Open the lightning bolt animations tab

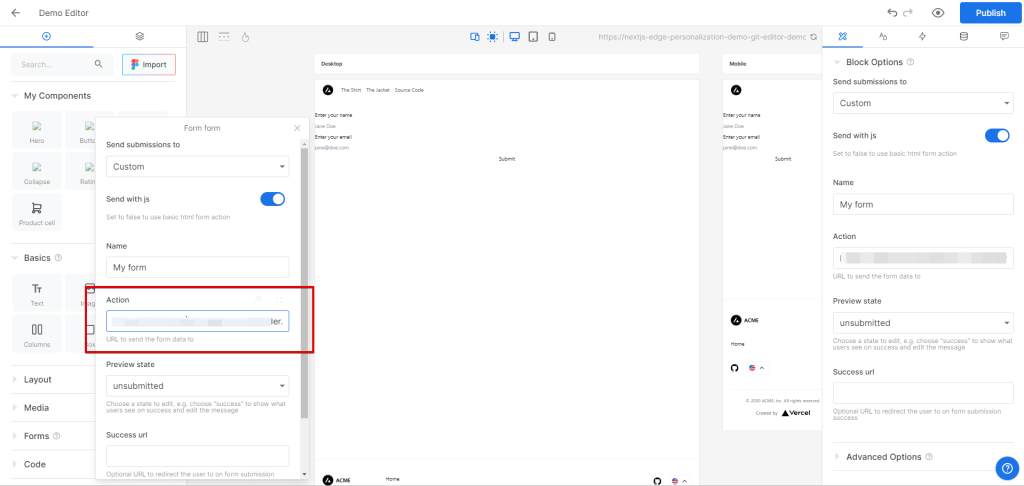(922, 36)
